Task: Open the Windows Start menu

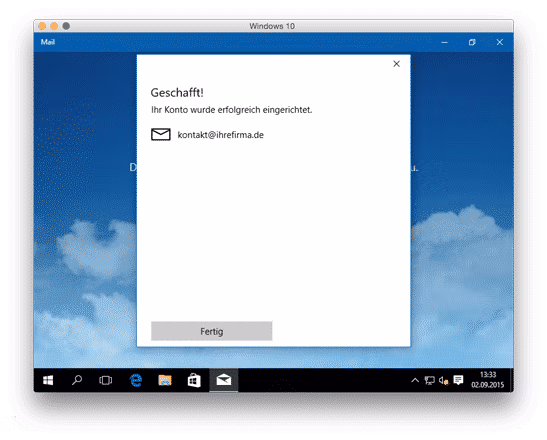Action: 48,380
